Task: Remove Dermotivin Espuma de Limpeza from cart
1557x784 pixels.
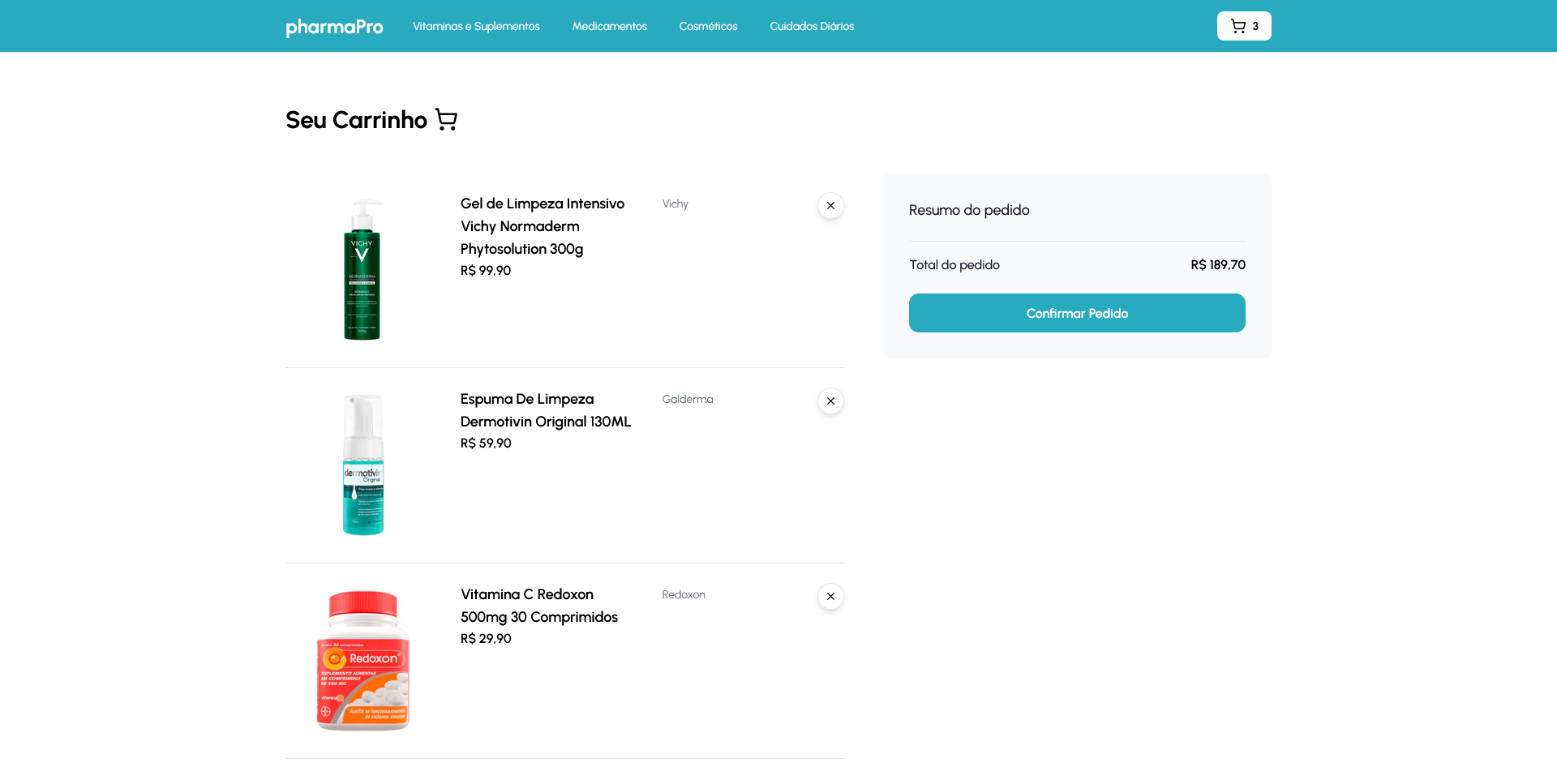Action: coord(830,401)
